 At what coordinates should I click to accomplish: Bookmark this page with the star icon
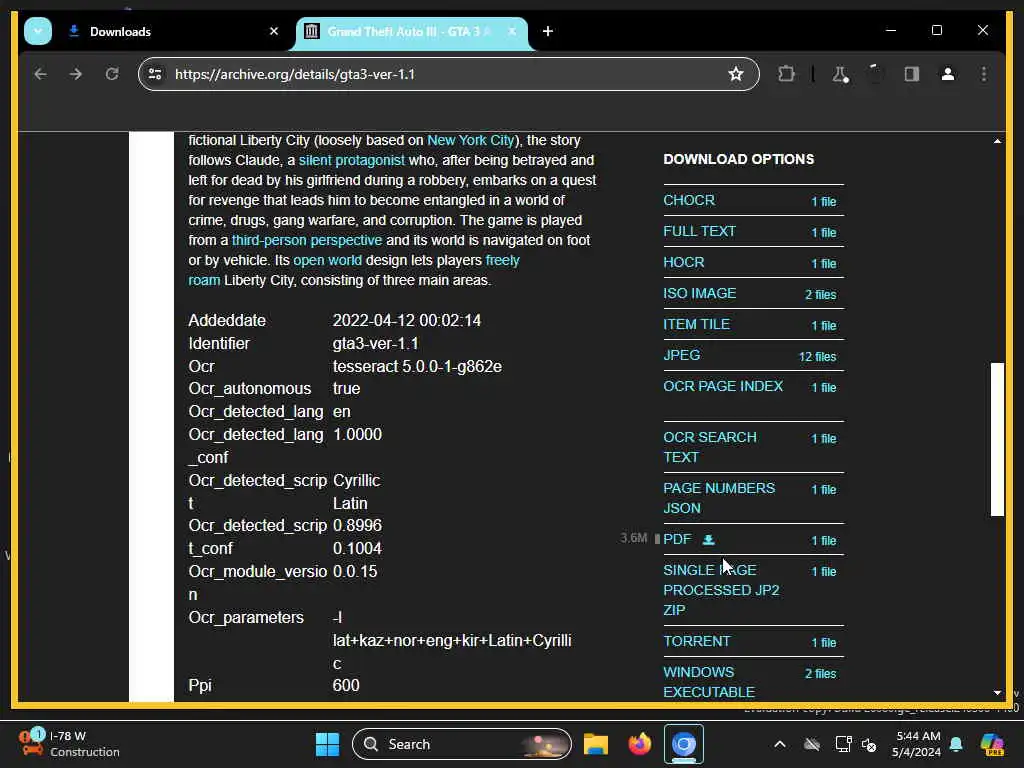736,74
